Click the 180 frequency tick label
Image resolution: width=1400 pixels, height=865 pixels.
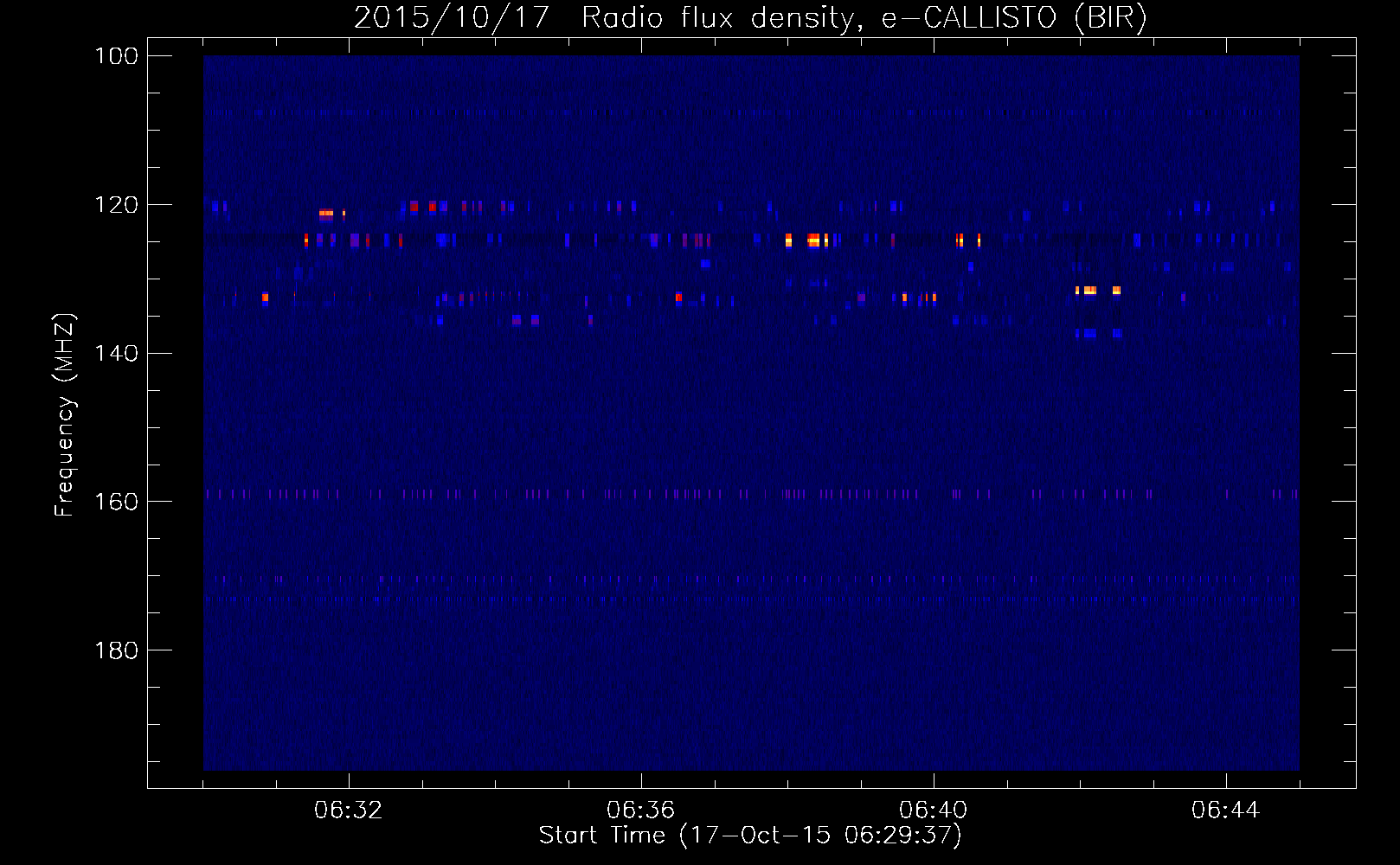pyautogui.click(x=116, y=650)
